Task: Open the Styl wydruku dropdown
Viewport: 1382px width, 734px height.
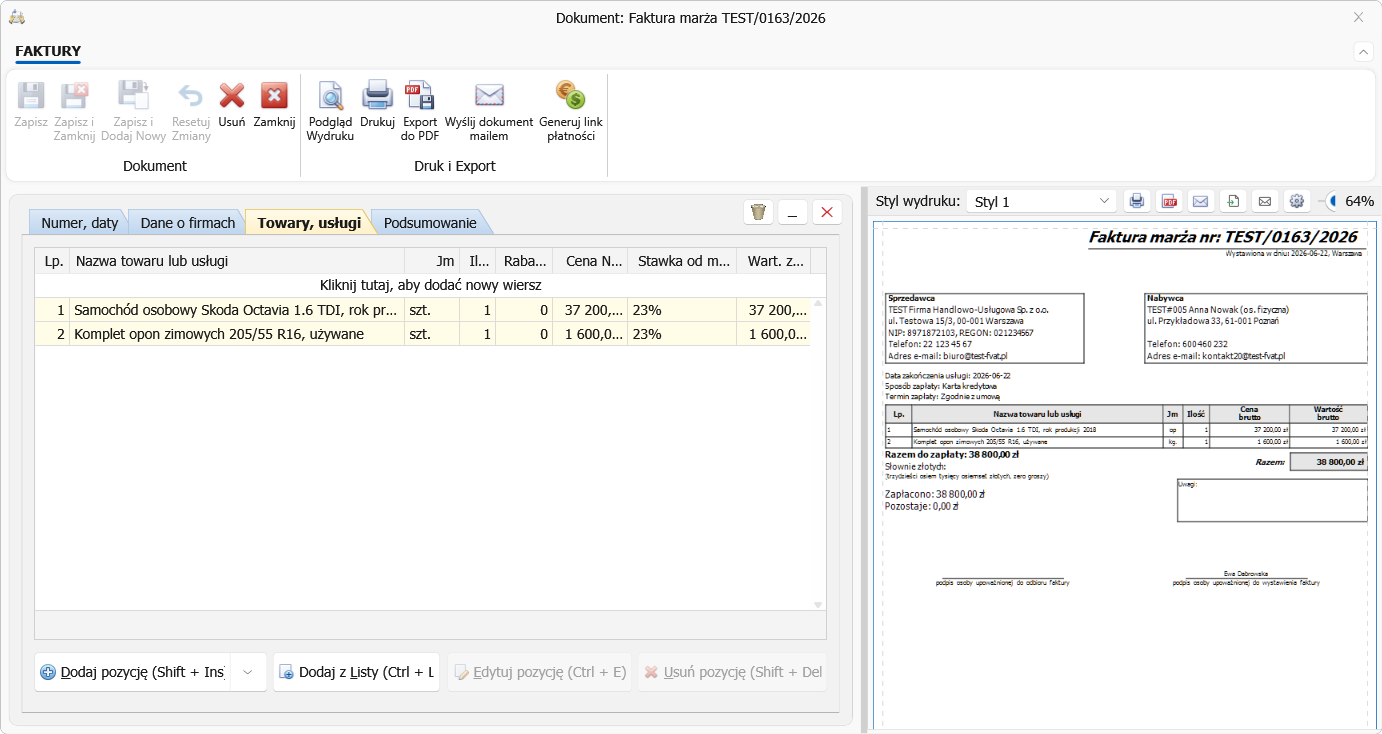Action: click(x=1041, y=201)
